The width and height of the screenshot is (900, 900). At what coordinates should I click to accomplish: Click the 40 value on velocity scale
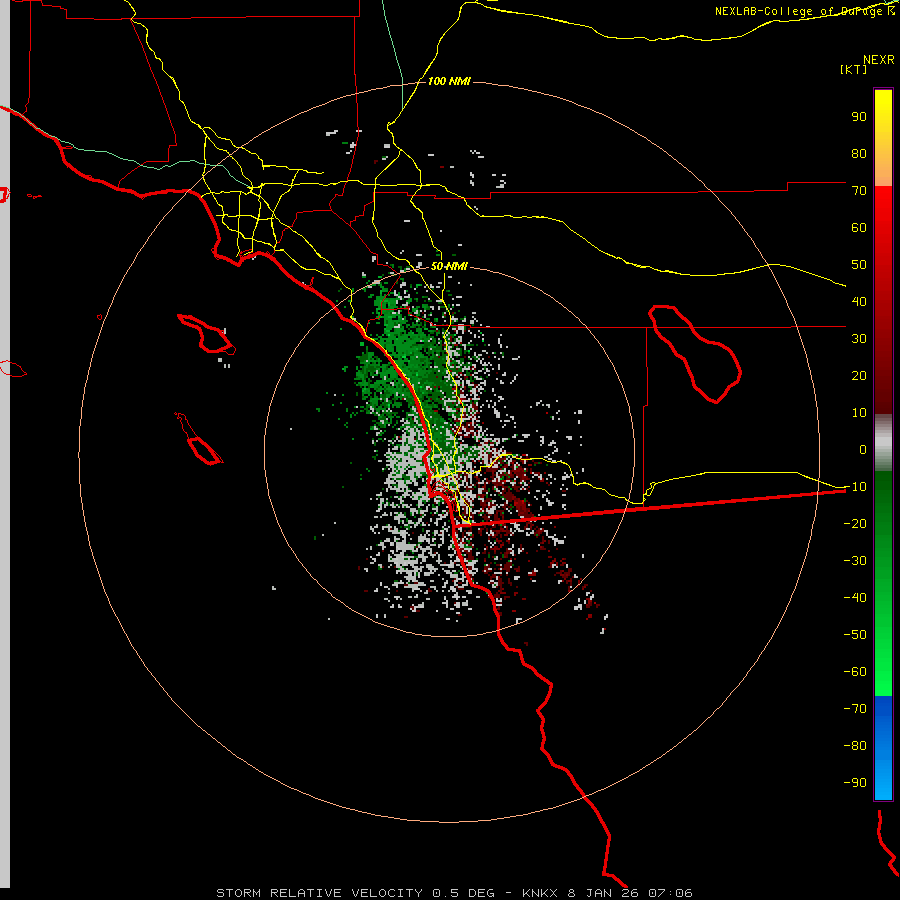(x=859, y=301)
